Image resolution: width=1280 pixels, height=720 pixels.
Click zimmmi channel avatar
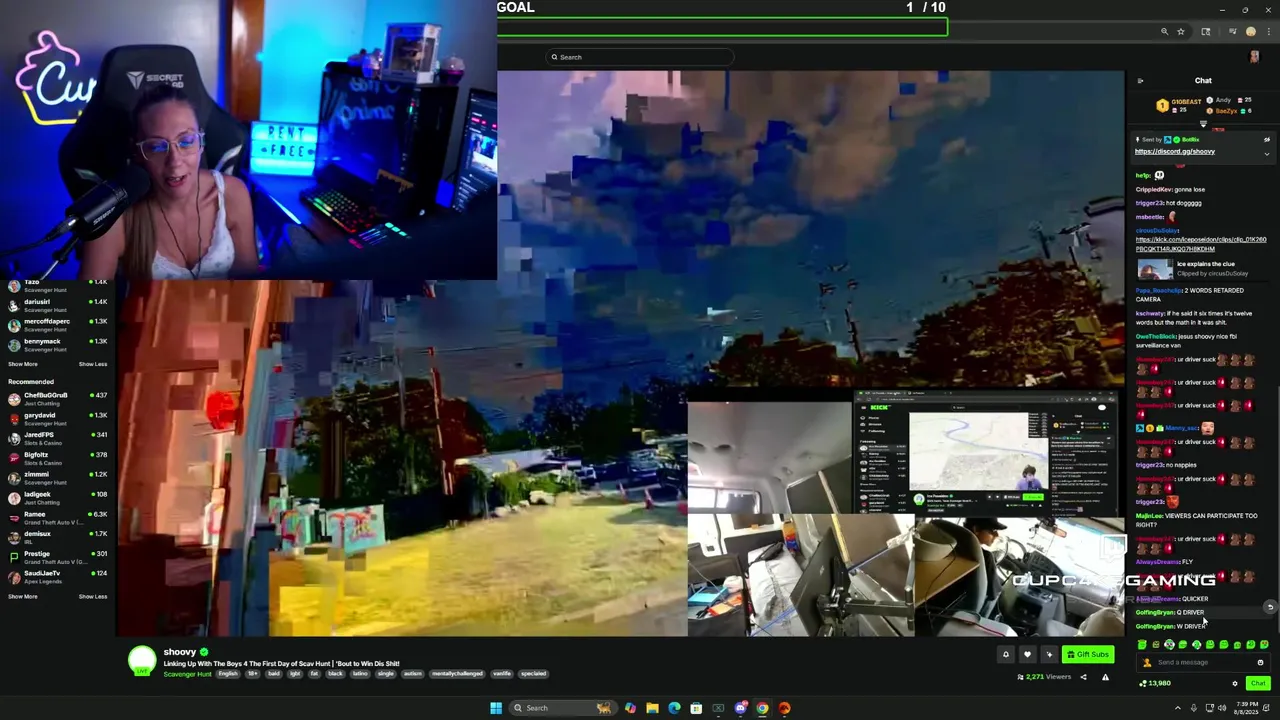coord(13,477)
